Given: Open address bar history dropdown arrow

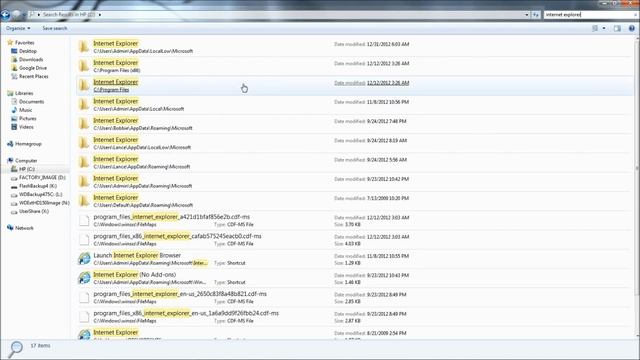Looking at the screenshot, I should click(x=527, y=15).
